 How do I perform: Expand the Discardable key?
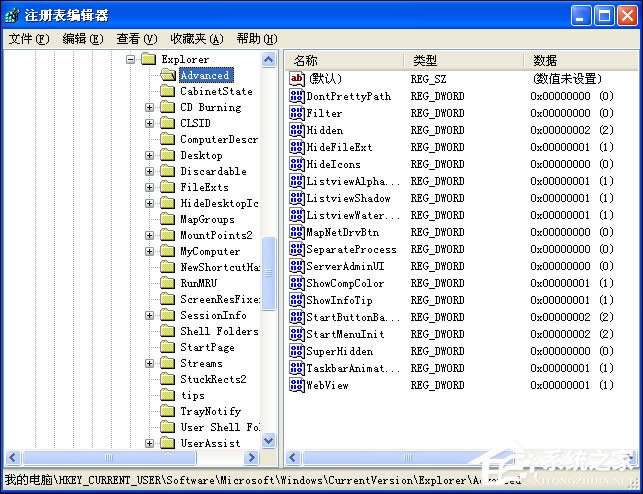point(149,171)
